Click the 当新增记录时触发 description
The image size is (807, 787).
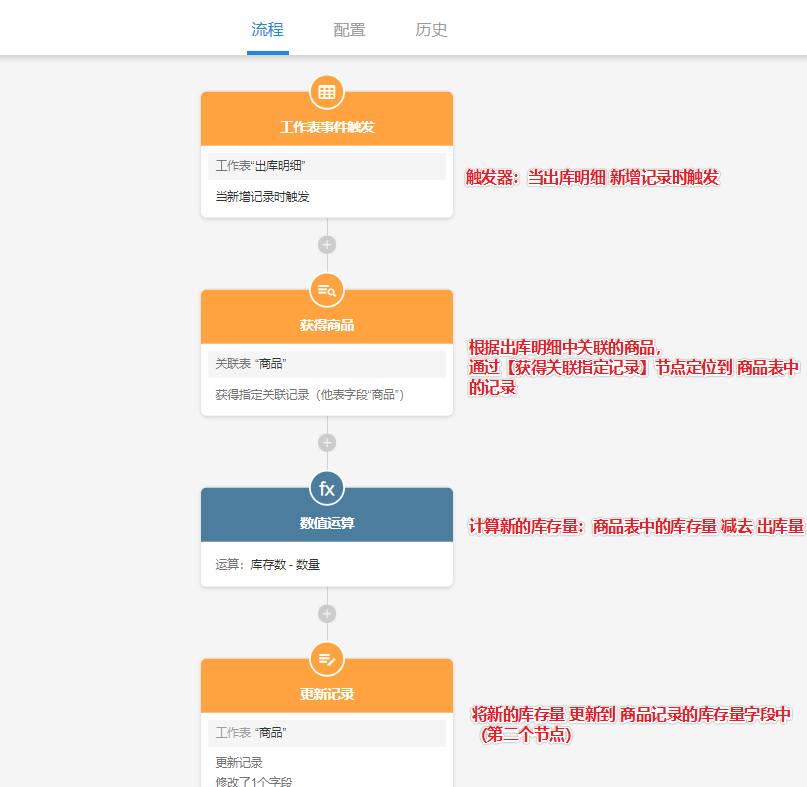(263, 197)
